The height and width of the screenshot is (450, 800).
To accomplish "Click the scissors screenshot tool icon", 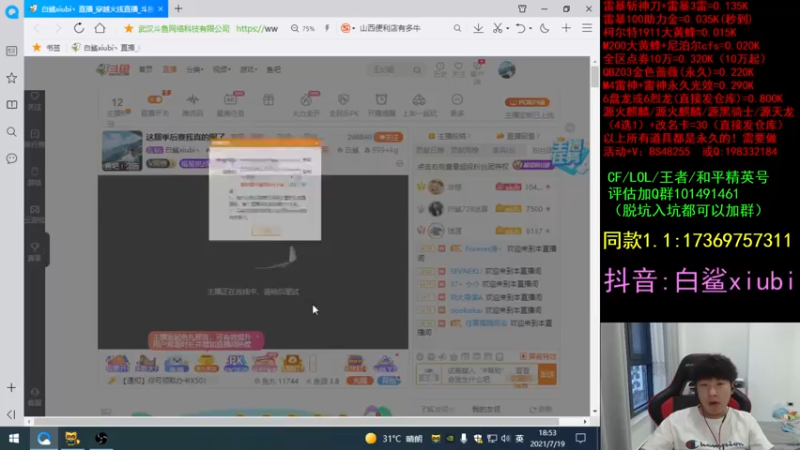I will [497, 29].
